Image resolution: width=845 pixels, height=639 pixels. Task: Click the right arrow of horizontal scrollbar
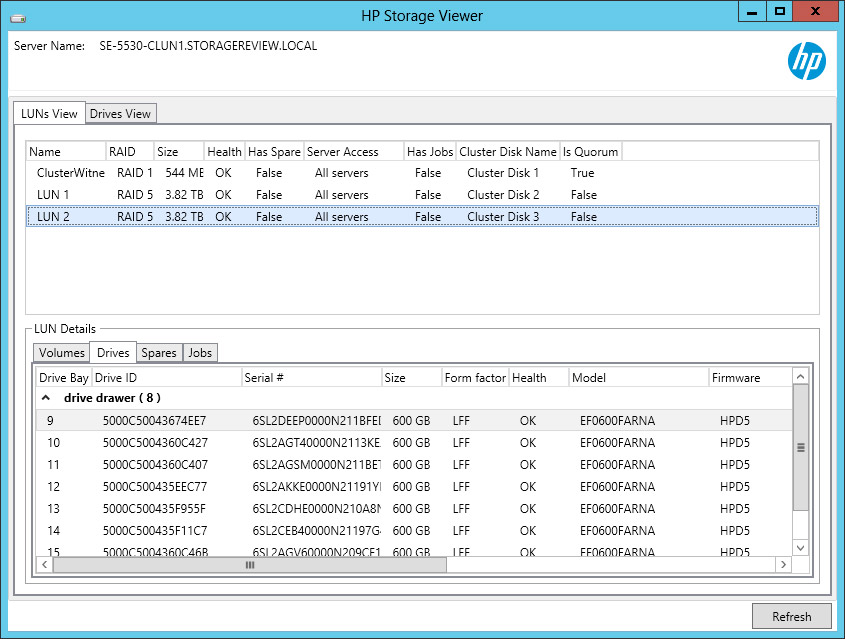pos(783,565)
